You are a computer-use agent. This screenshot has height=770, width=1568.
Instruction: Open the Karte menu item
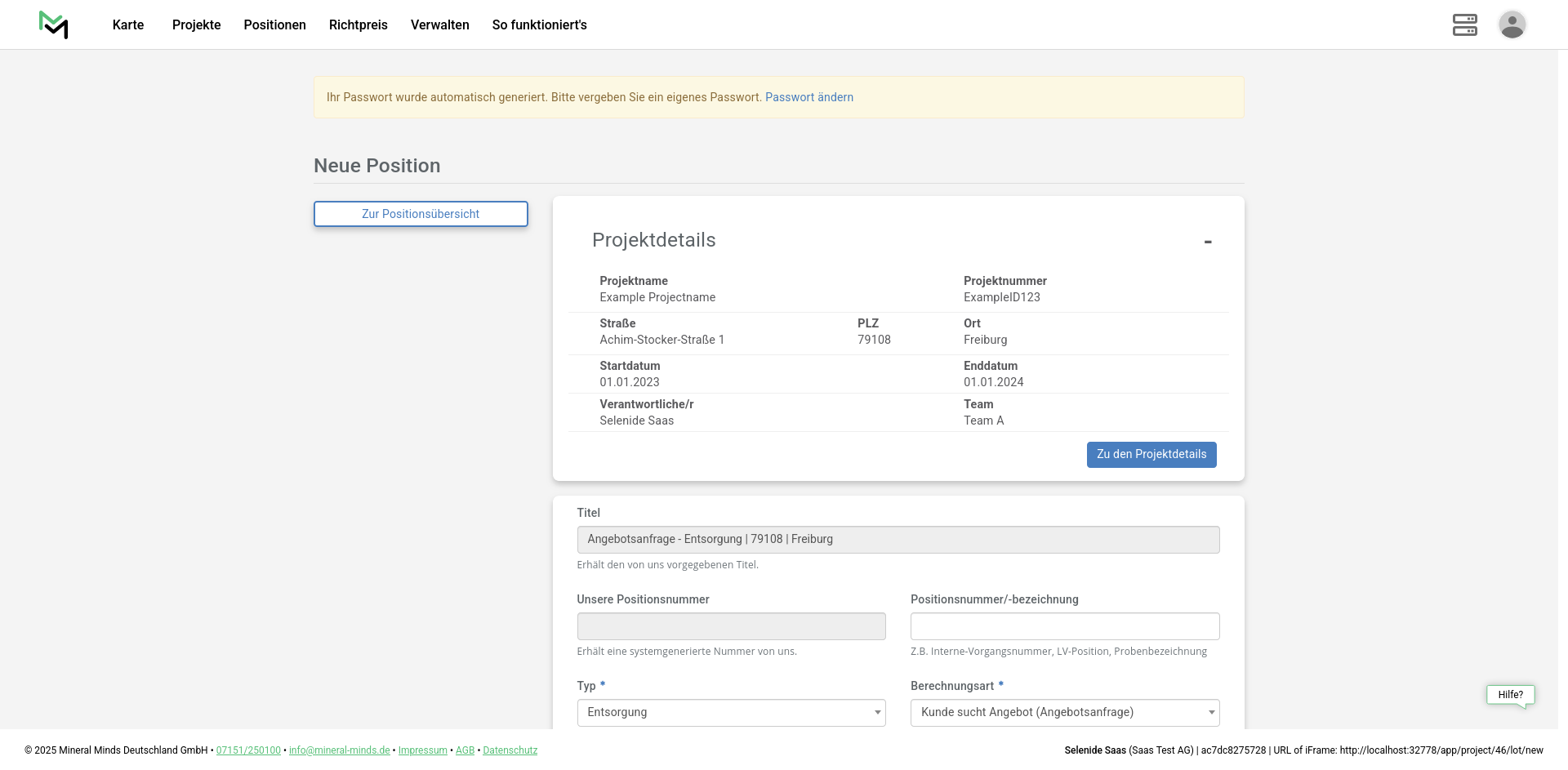pos(128,25)
